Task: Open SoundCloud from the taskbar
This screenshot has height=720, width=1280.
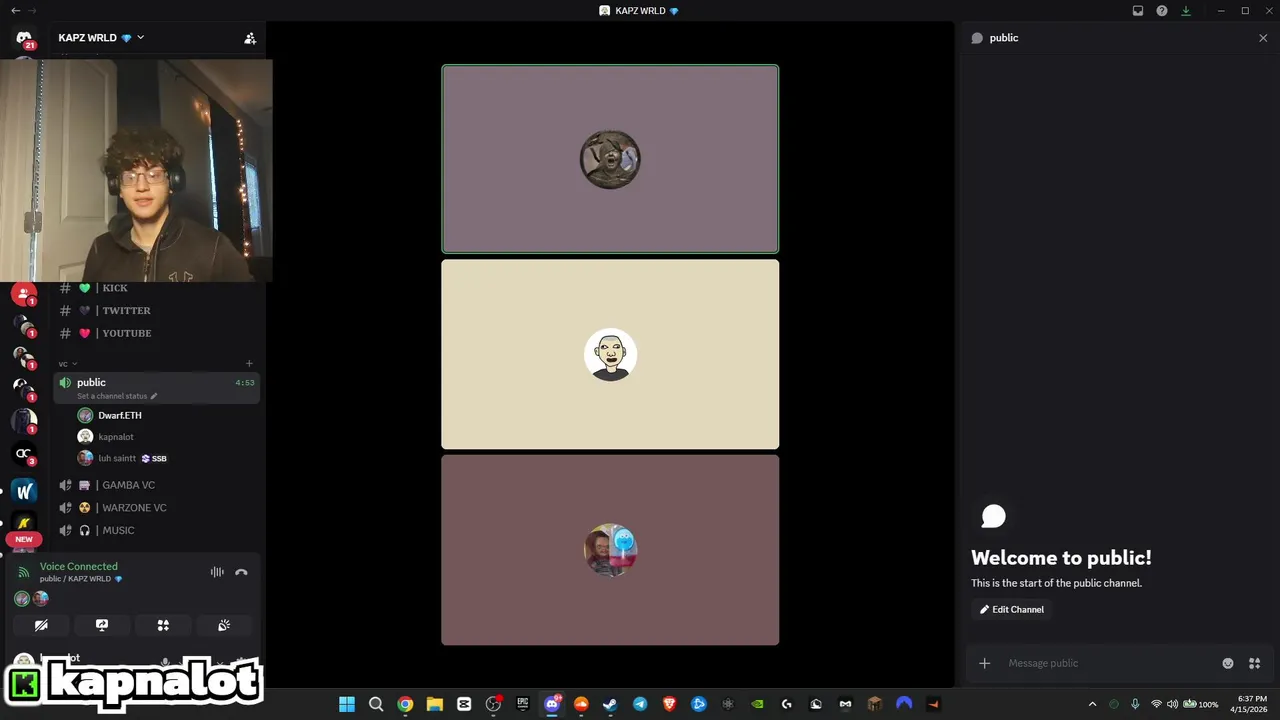Action: pos(581,704)
